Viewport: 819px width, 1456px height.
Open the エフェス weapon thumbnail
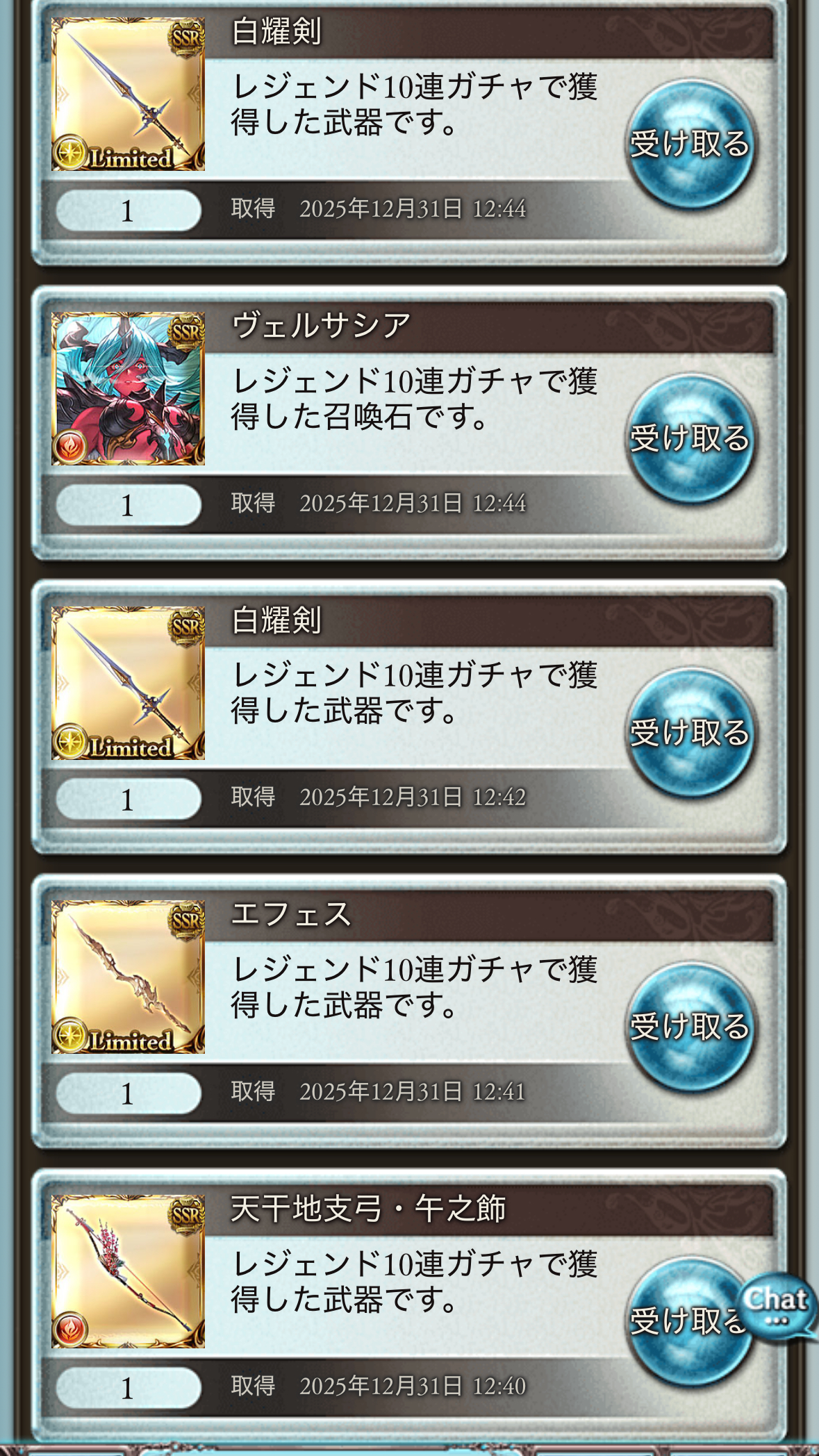129,977
